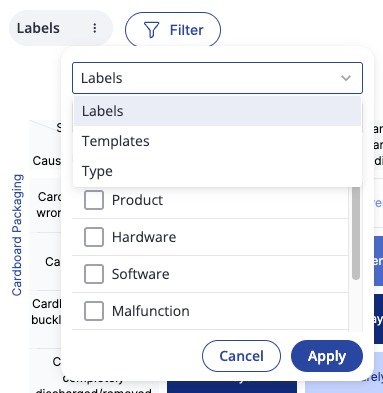Image resolution: width=383 pixels, height=393 pixels.
Task: Apply the selected filters
Action: pyautogui.click(x=327, y=356)
